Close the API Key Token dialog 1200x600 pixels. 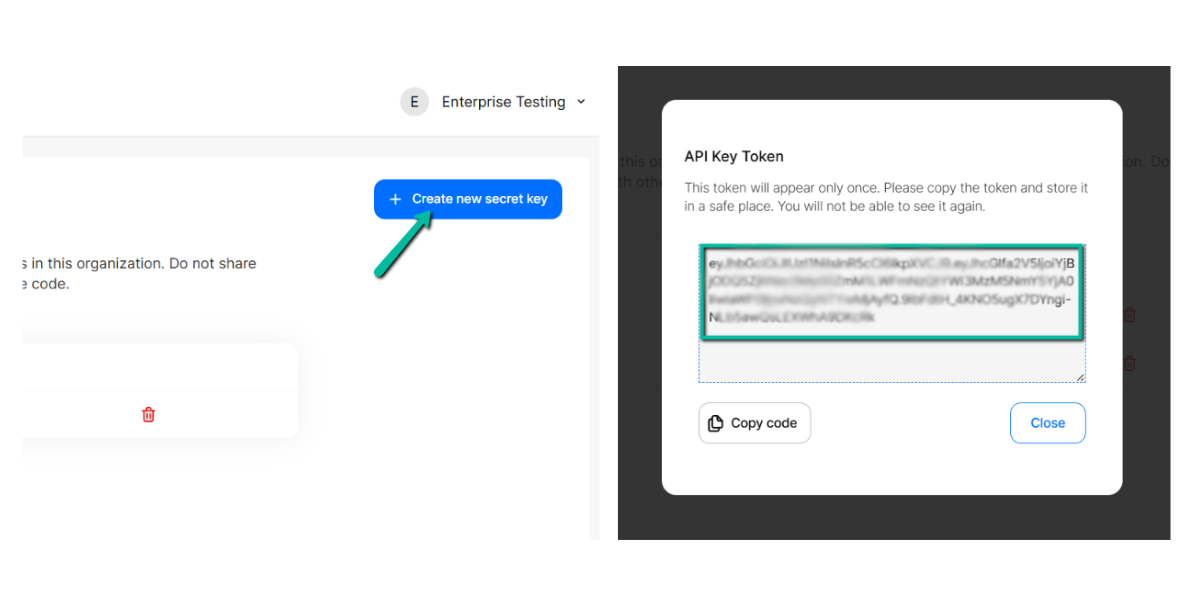tap(1047, 423)
